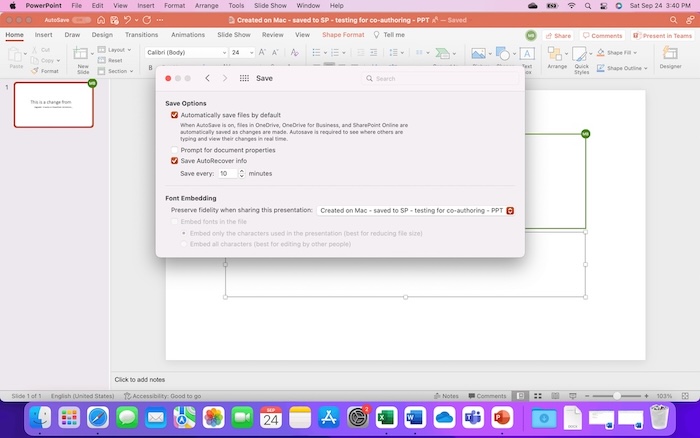Click the Increase Indent icon
Image resolution: width=700 pixels, height=438 pixels.
click(374, 53)
